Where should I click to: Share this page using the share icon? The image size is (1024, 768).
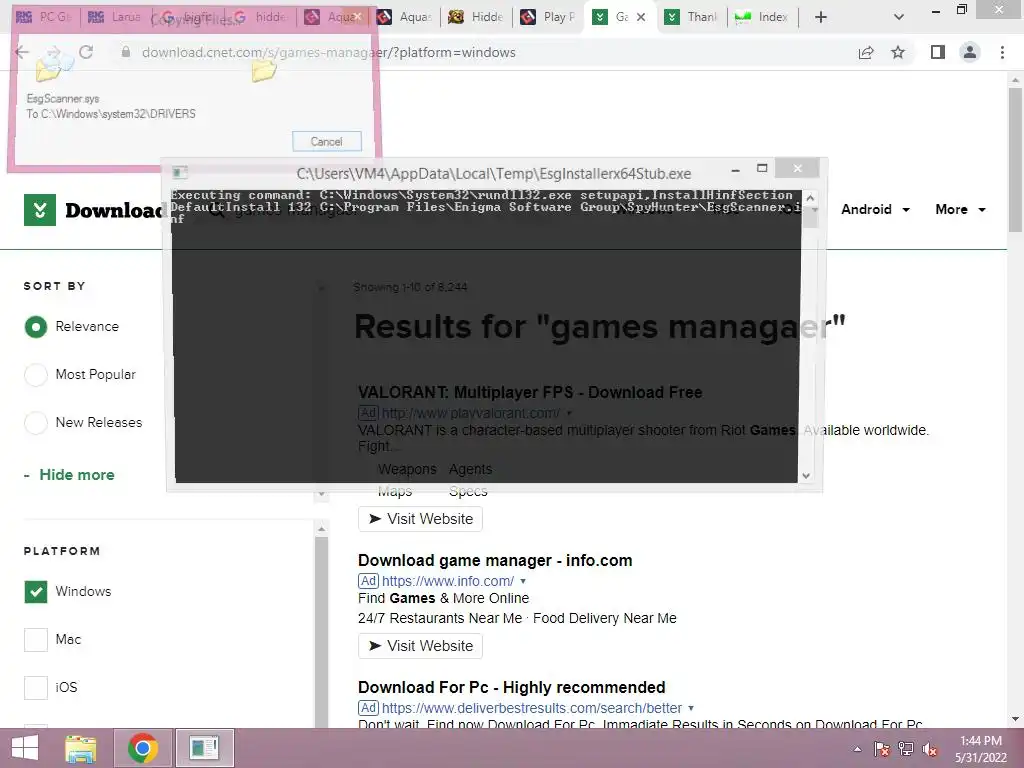(866, 52)
